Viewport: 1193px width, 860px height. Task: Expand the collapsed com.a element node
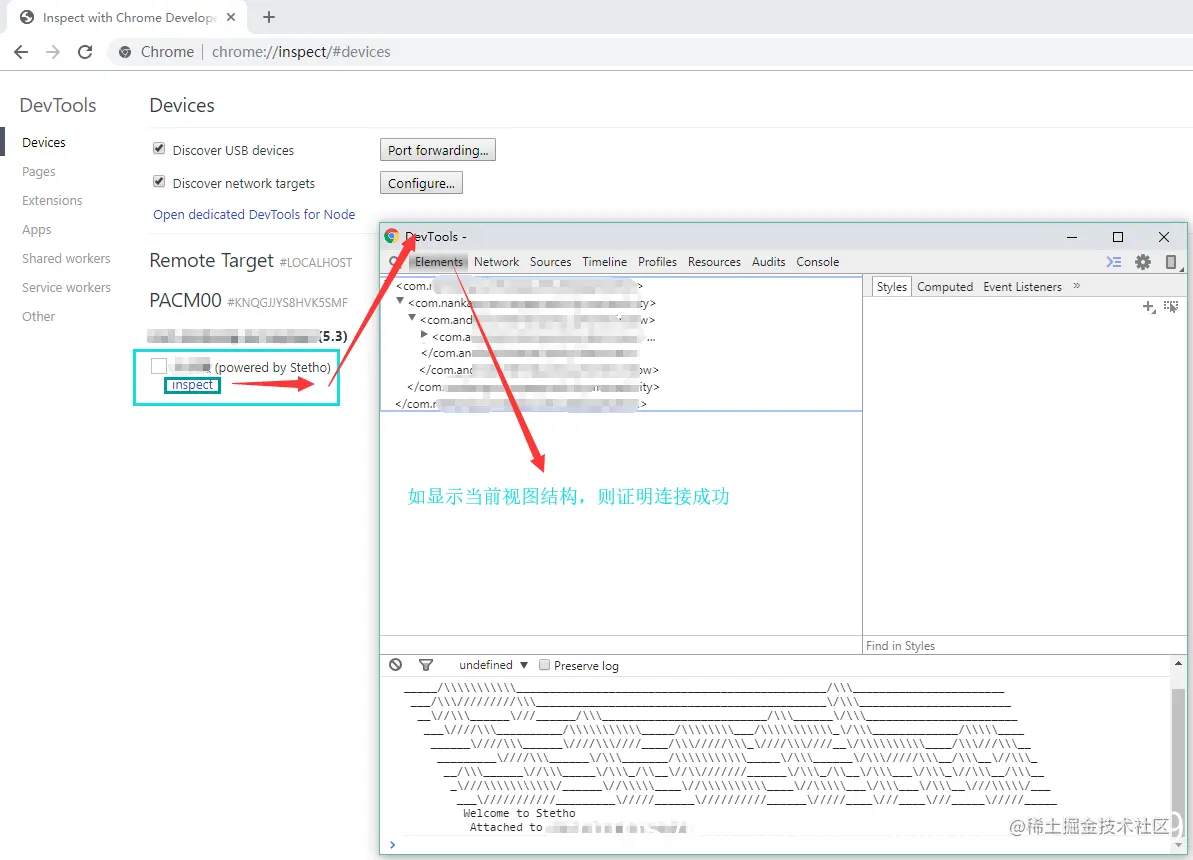(425, 335)
